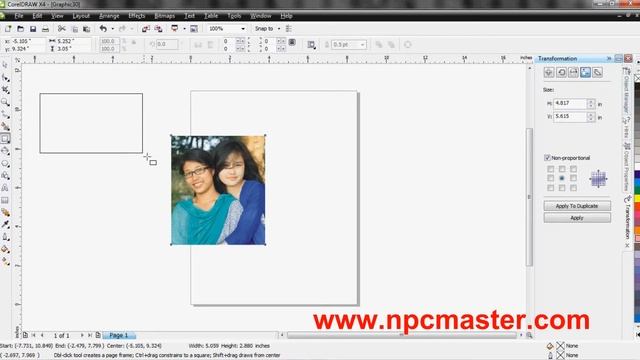
Task: Switch to Size tab in Transformation docker
Action: [x=585, y=72]
